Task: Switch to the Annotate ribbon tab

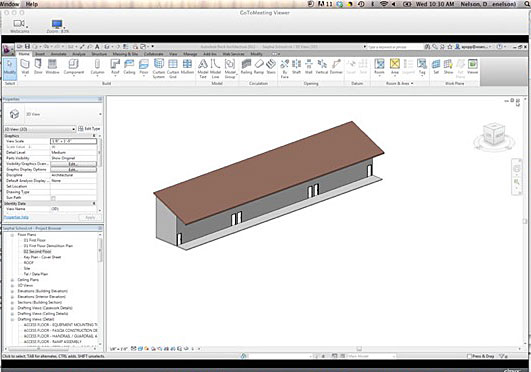Action: [x=58, y=54]
